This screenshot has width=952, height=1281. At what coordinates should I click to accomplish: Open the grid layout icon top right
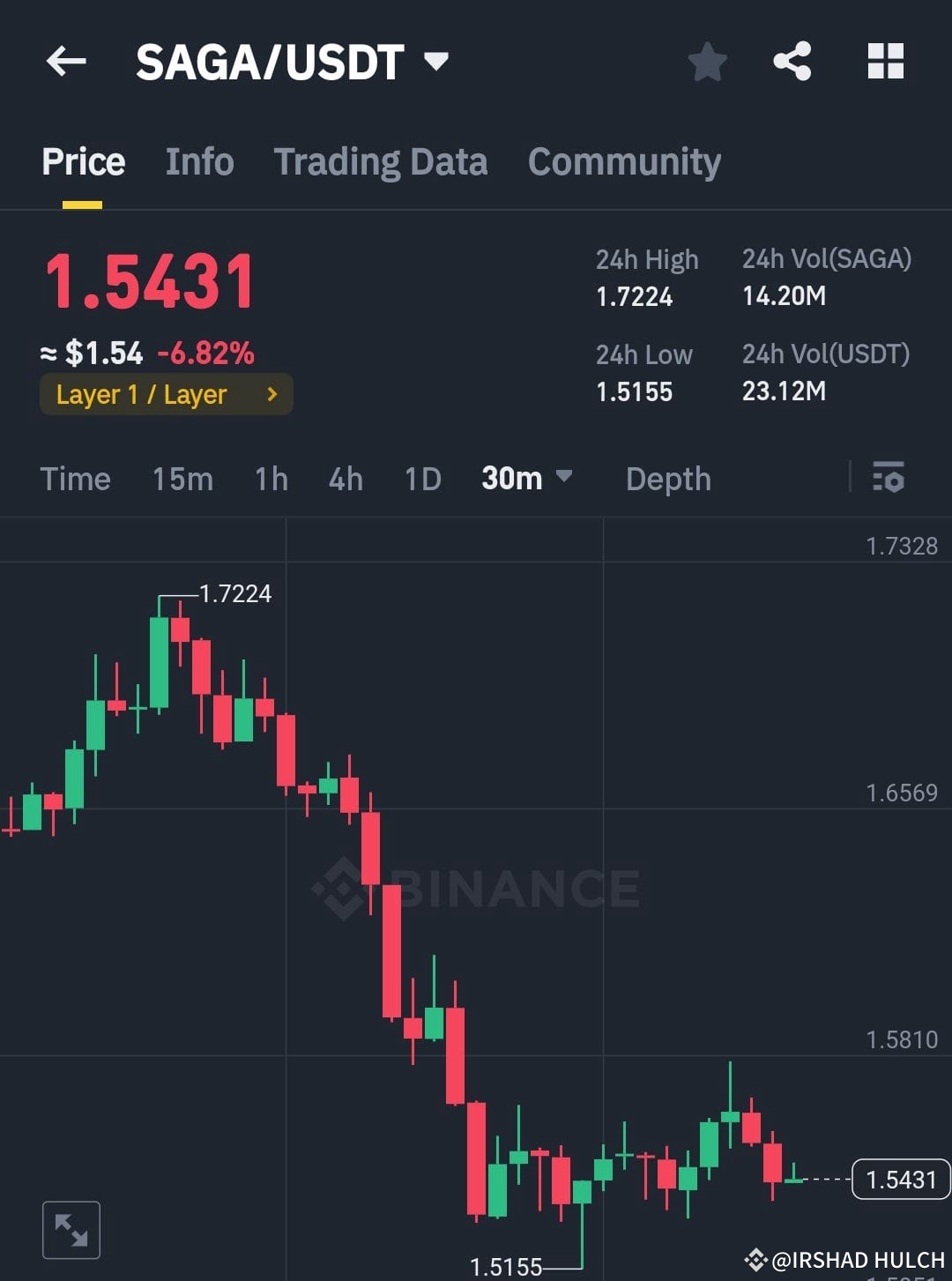(886, 61)
